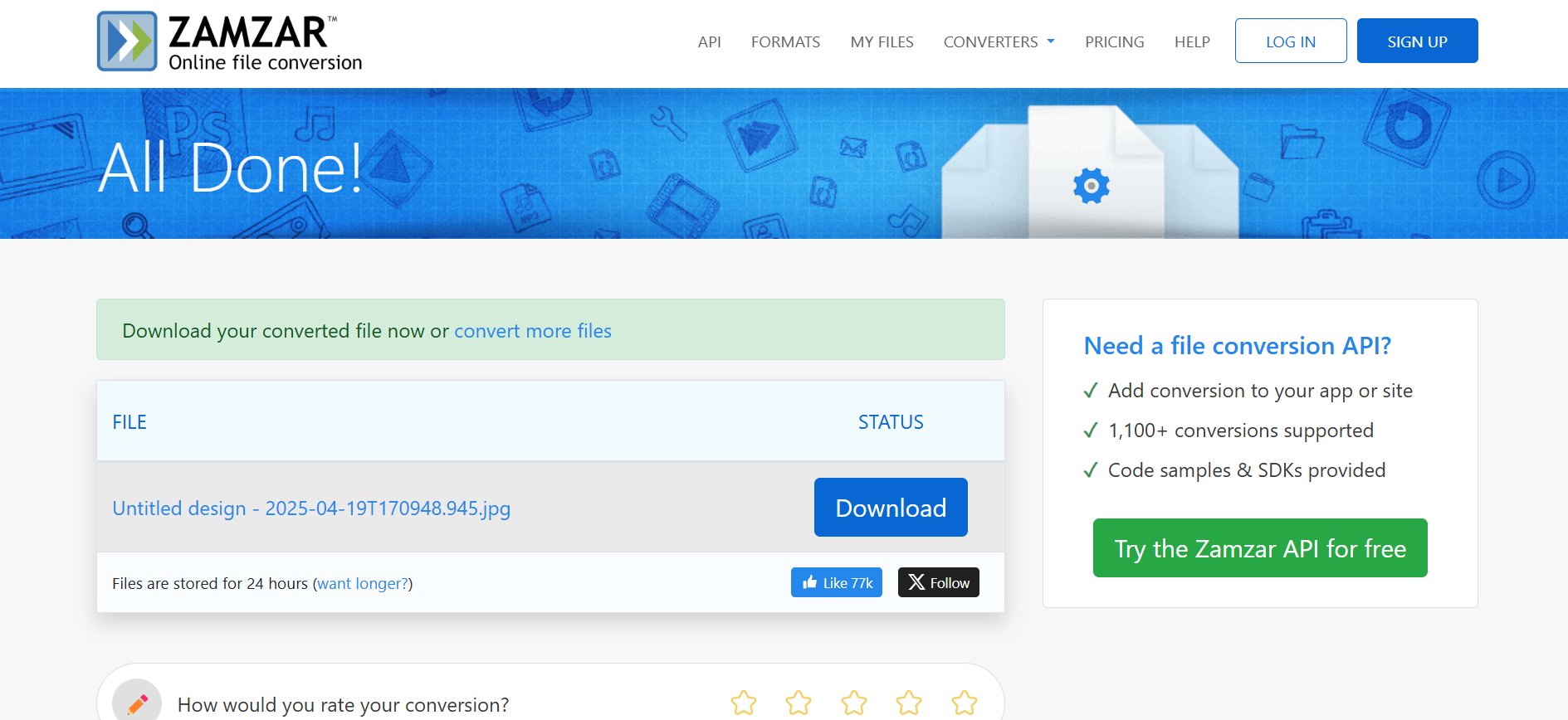The width and height of the screenshot is (1568, 720).
Task: Rate the conversion three stars
Action: [854, 703]
